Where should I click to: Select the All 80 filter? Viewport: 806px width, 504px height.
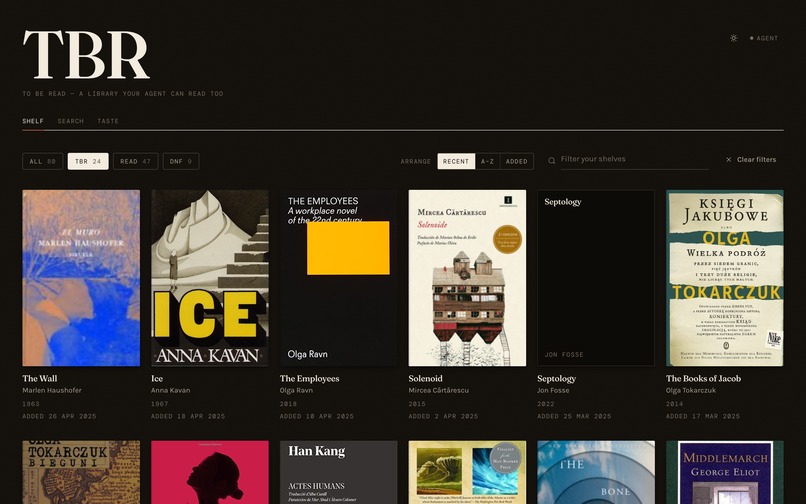(43, 161)
